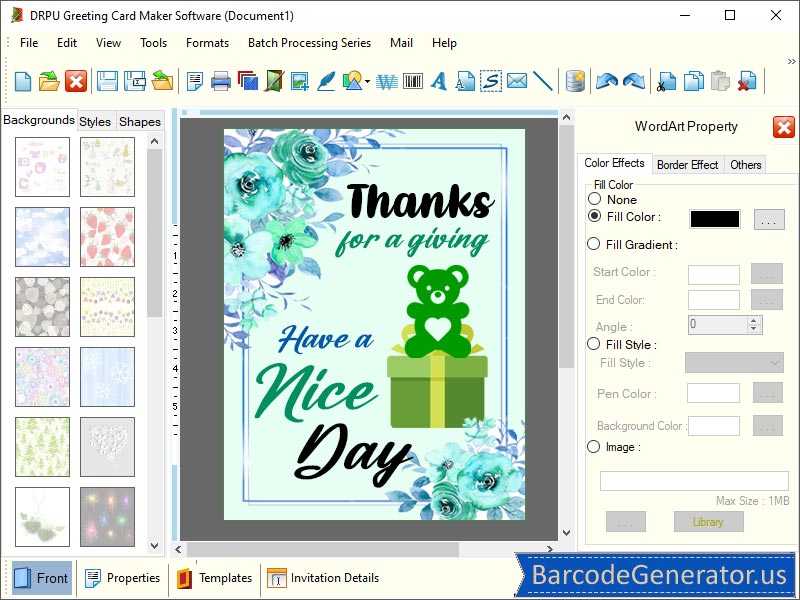800x600 pixels.
Task: Switch to the Shapes tab
Action: point(139,121)
